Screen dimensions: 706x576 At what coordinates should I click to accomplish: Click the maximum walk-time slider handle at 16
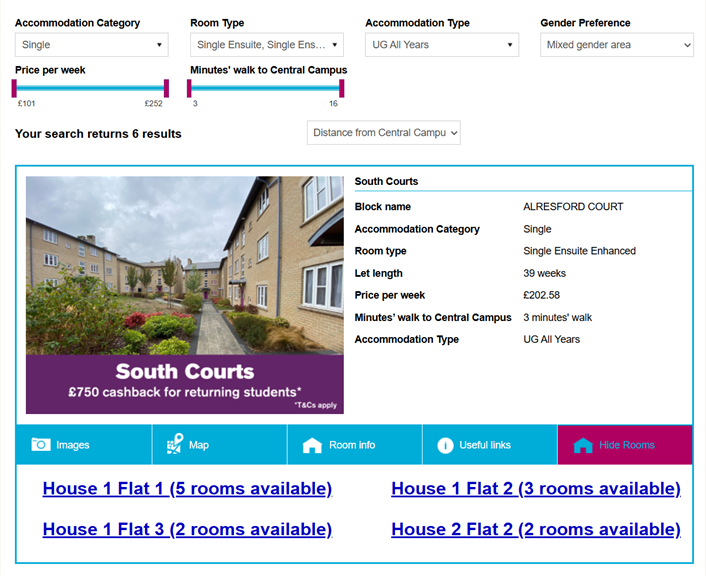coord(342,88)
